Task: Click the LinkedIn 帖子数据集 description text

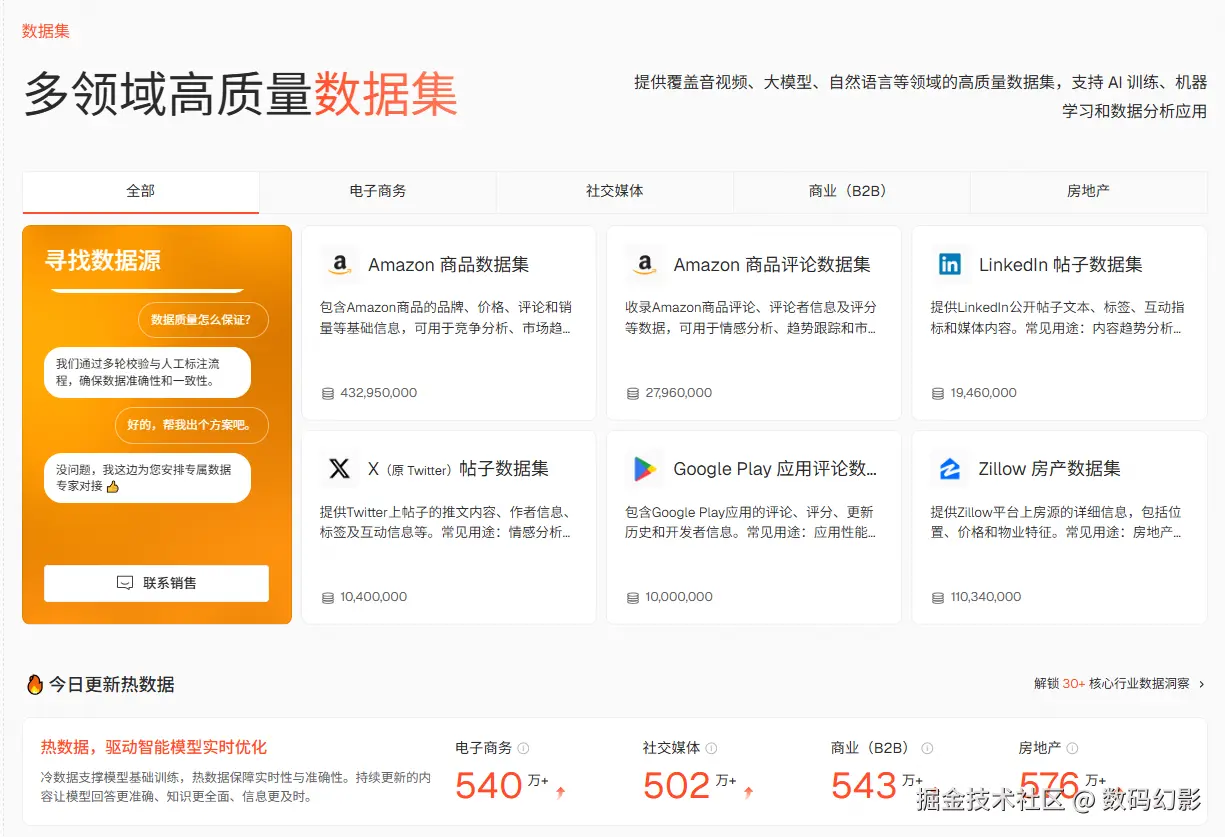Action: 1058,318
